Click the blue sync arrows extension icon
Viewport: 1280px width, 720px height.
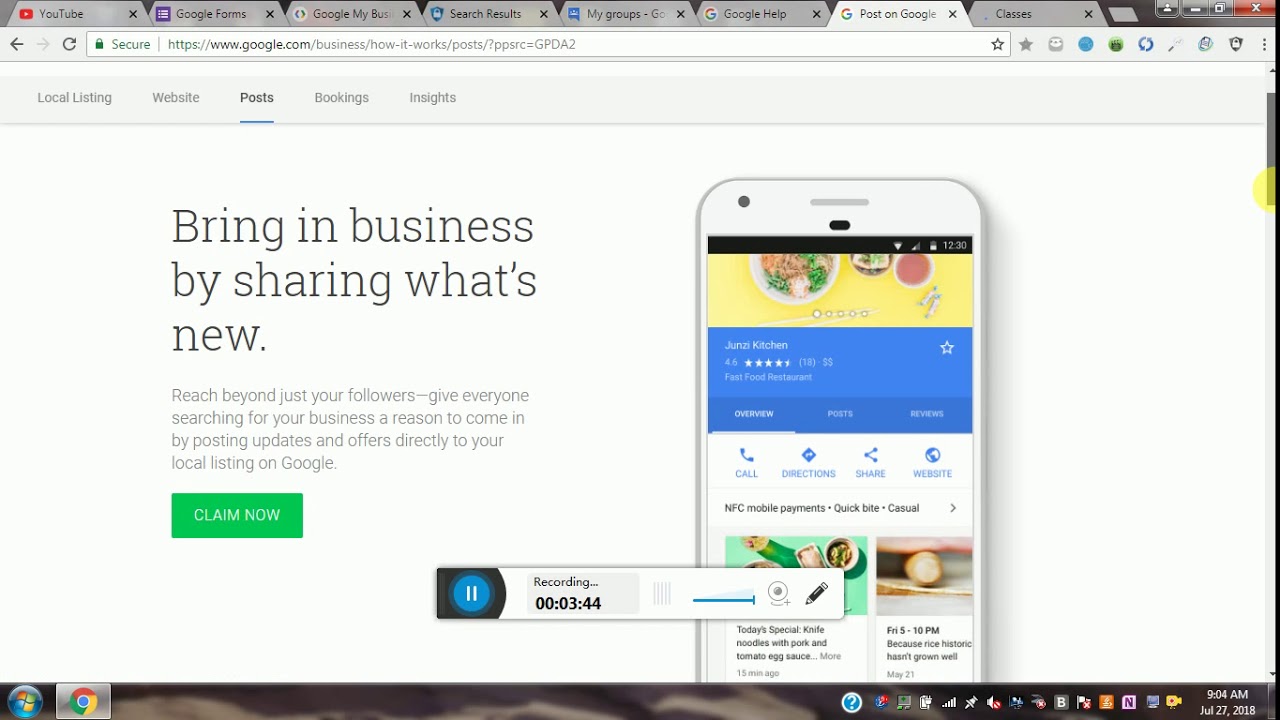tap(1146, 44)
